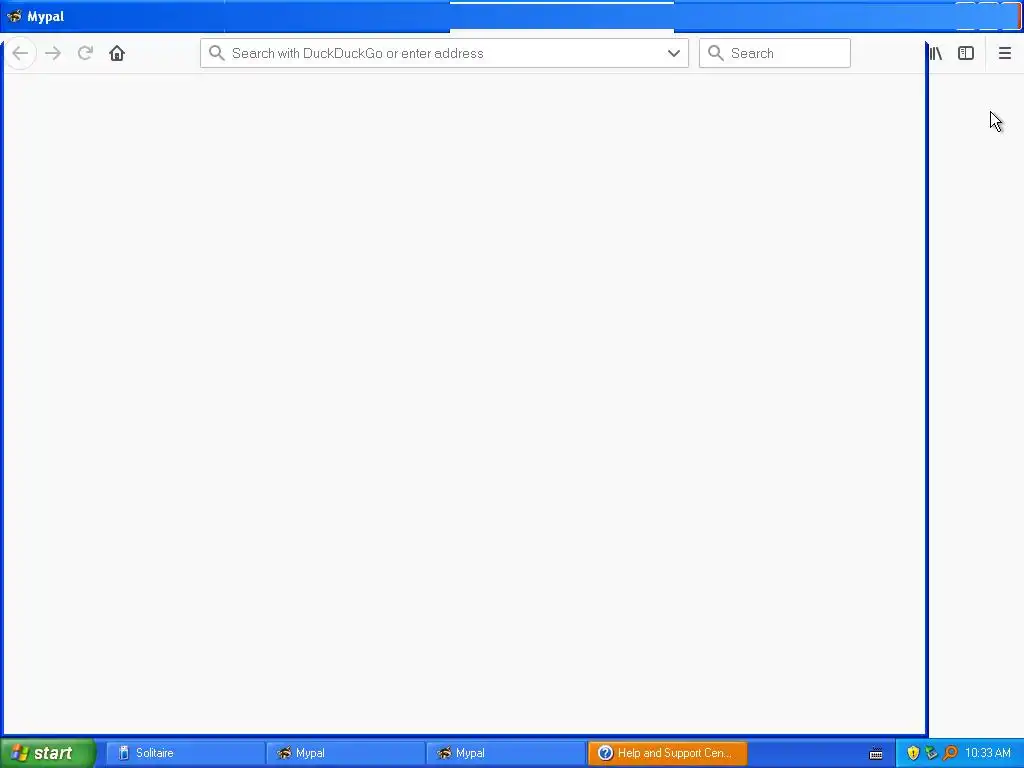1024x768 pixels.
Task: Click the magnifier icon in the Search box
Action: point(716,53)
